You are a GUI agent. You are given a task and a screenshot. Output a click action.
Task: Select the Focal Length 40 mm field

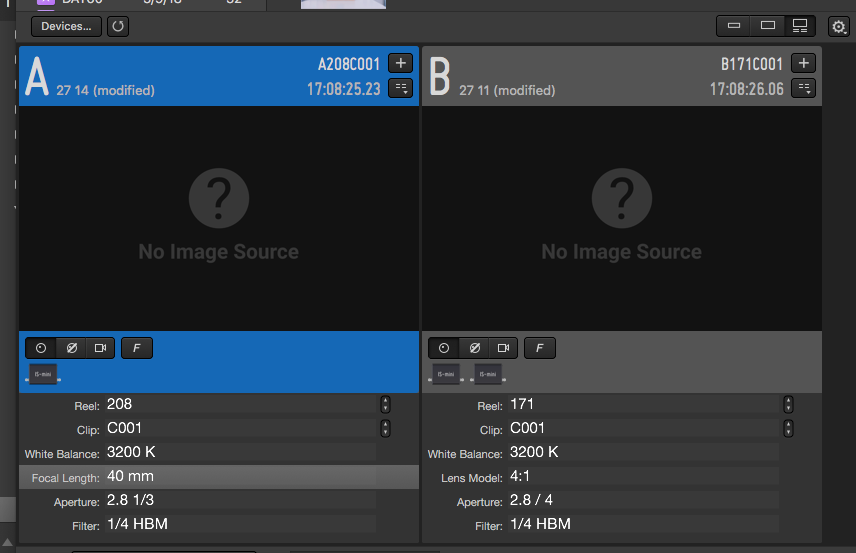click(240, 477)
